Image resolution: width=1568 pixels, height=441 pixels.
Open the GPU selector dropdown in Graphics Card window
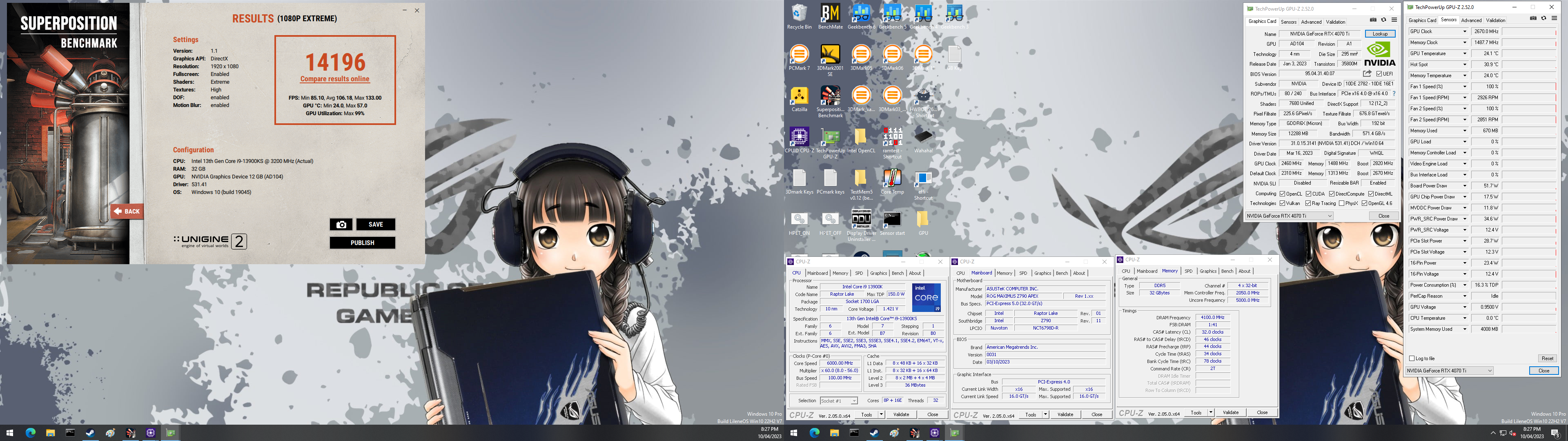pyautogui.click(x=1289, y=216)
